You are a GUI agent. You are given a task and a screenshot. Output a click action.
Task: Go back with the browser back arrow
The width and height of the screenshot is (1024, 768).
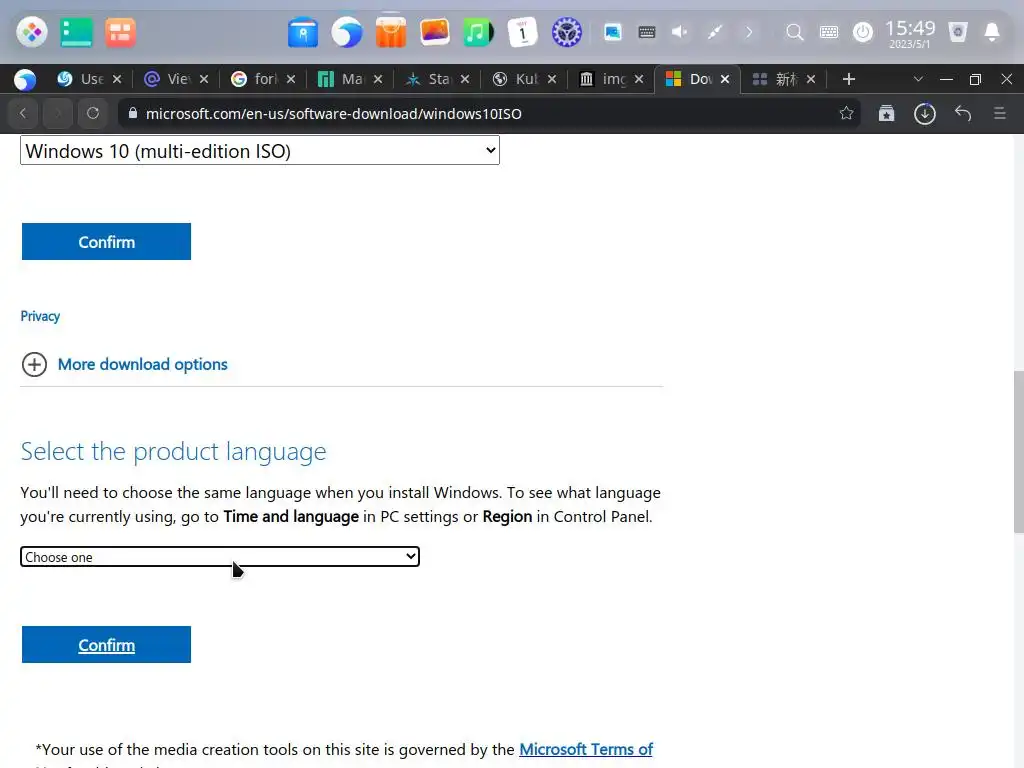(23, 113)
